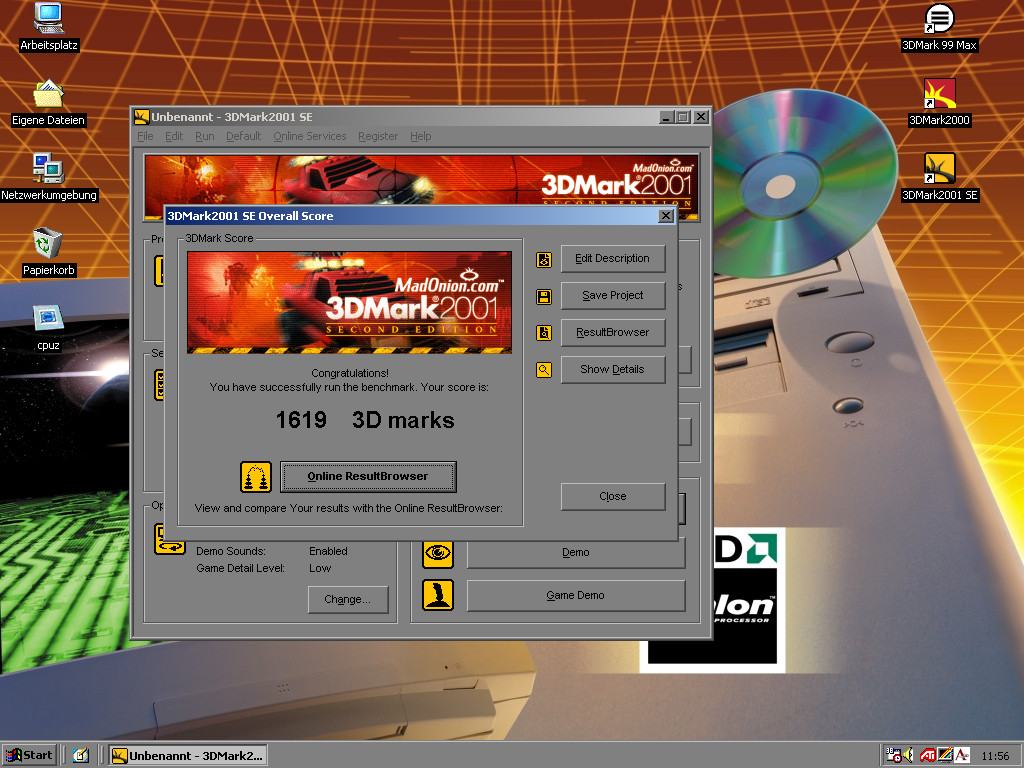Open the File menu
The height and width of the screenshot is (768, 1024).
coord(145,136)
